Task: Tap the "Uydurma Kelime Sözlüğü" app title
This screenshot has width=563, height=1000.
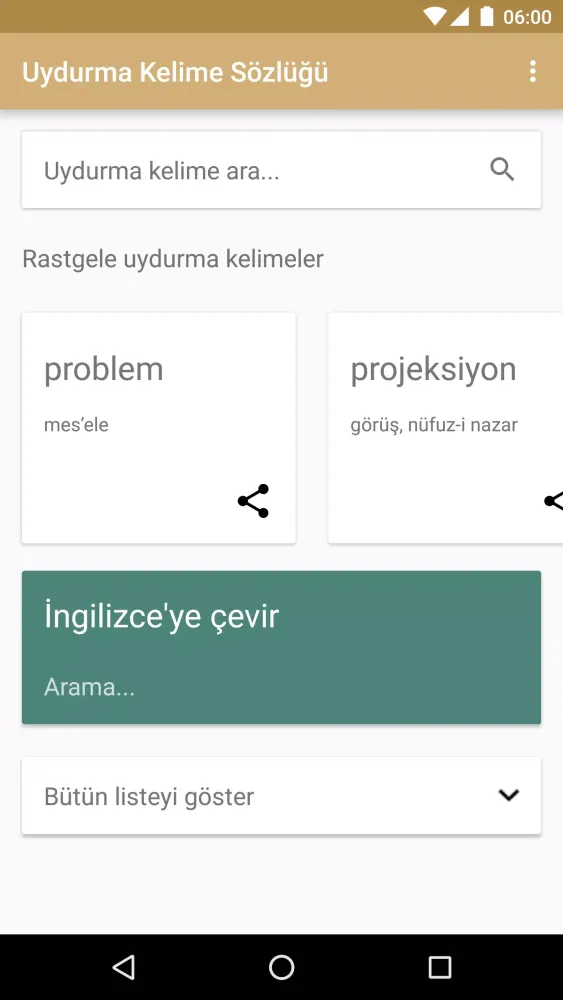Action: click(x=175, y=72)
